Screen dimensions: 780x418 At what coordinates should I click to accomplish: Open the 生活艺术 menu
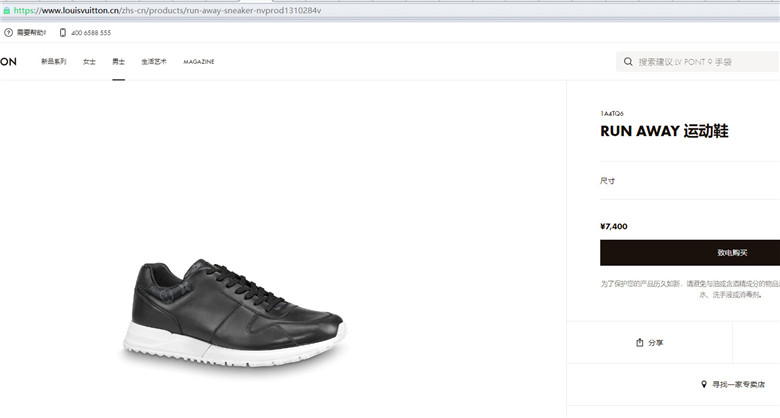154,62
